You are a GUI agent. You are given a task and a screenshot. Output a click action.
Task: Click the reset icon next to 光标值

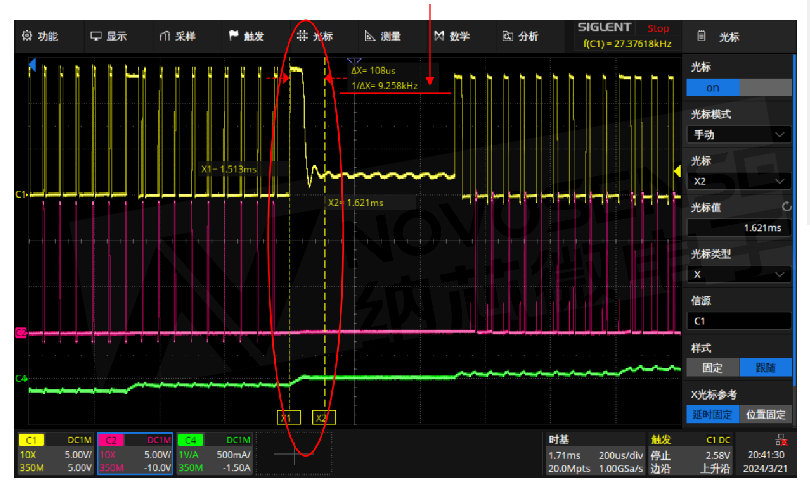tap(786, 207)
